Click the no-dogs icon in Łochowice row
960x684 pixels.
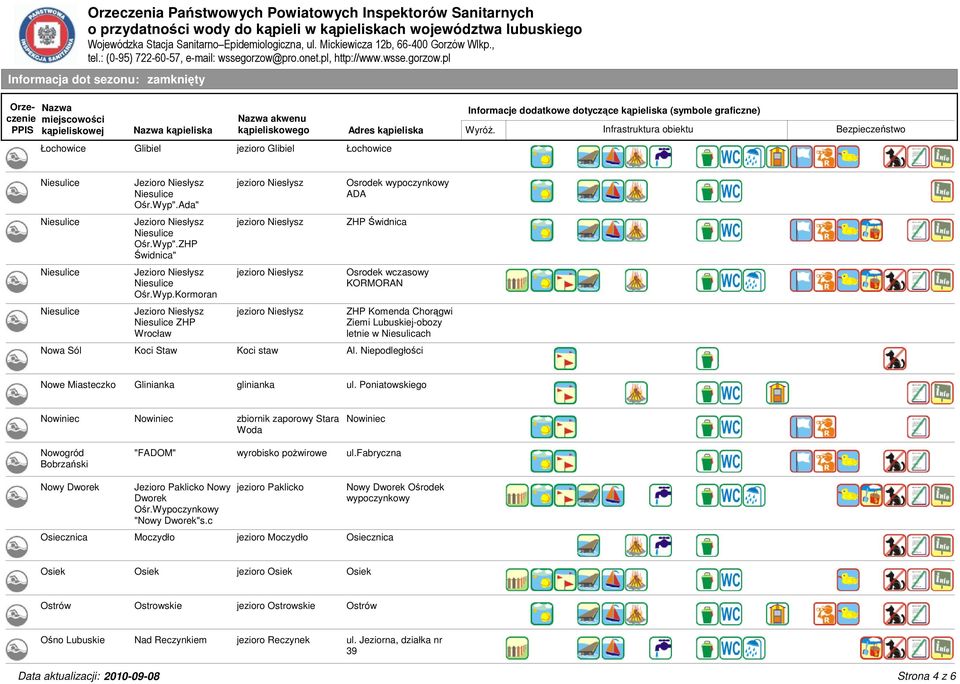pos(894,157)
